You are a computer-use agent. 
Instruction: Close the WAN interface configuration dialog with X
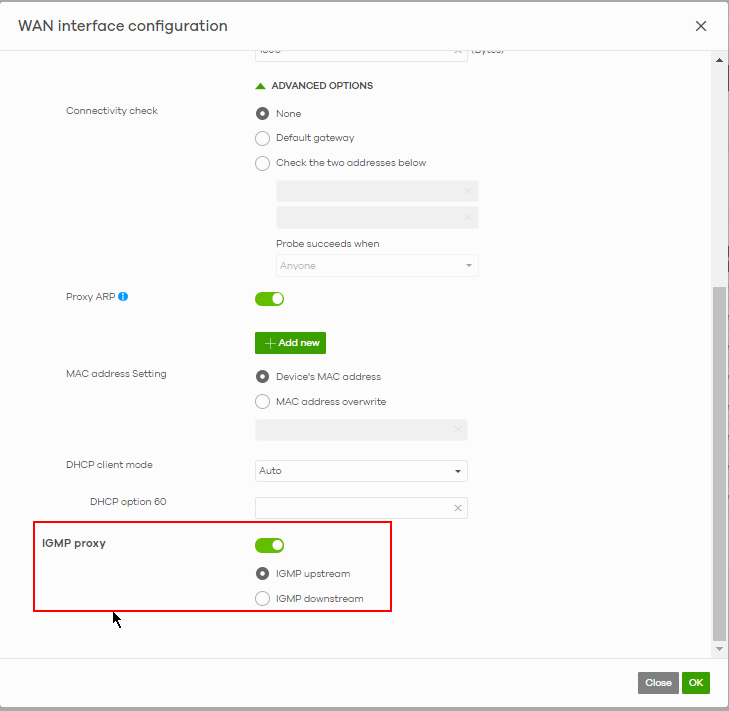701,26
